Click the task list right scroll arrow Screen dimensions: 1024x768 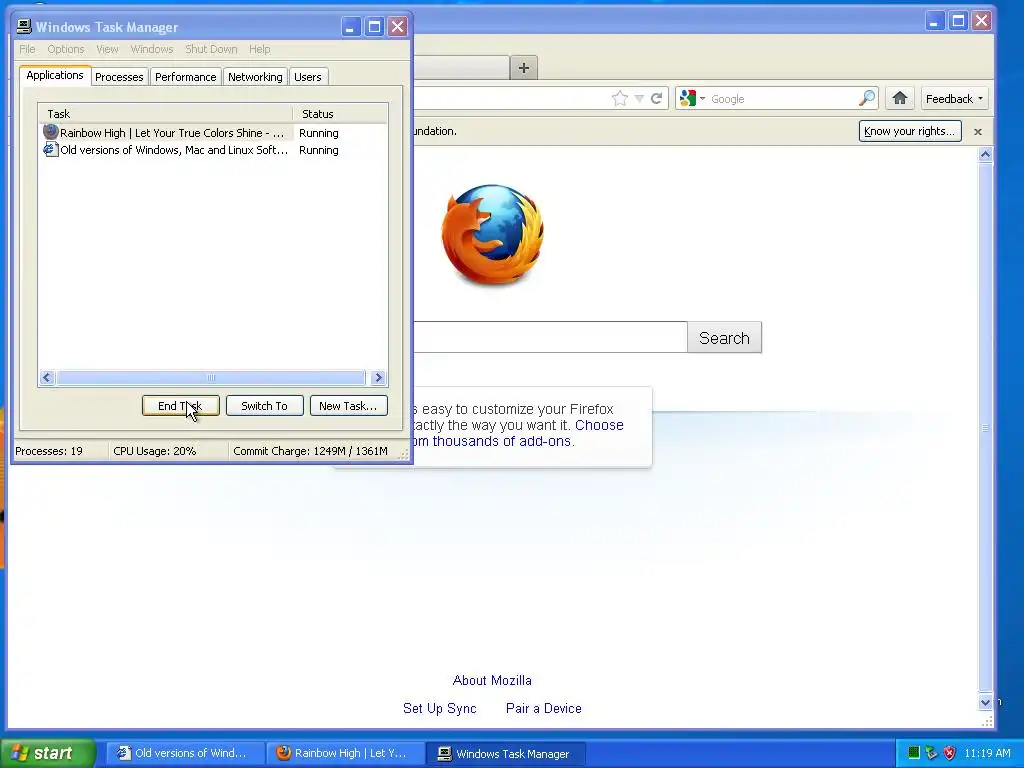click(x=378, y=377)
